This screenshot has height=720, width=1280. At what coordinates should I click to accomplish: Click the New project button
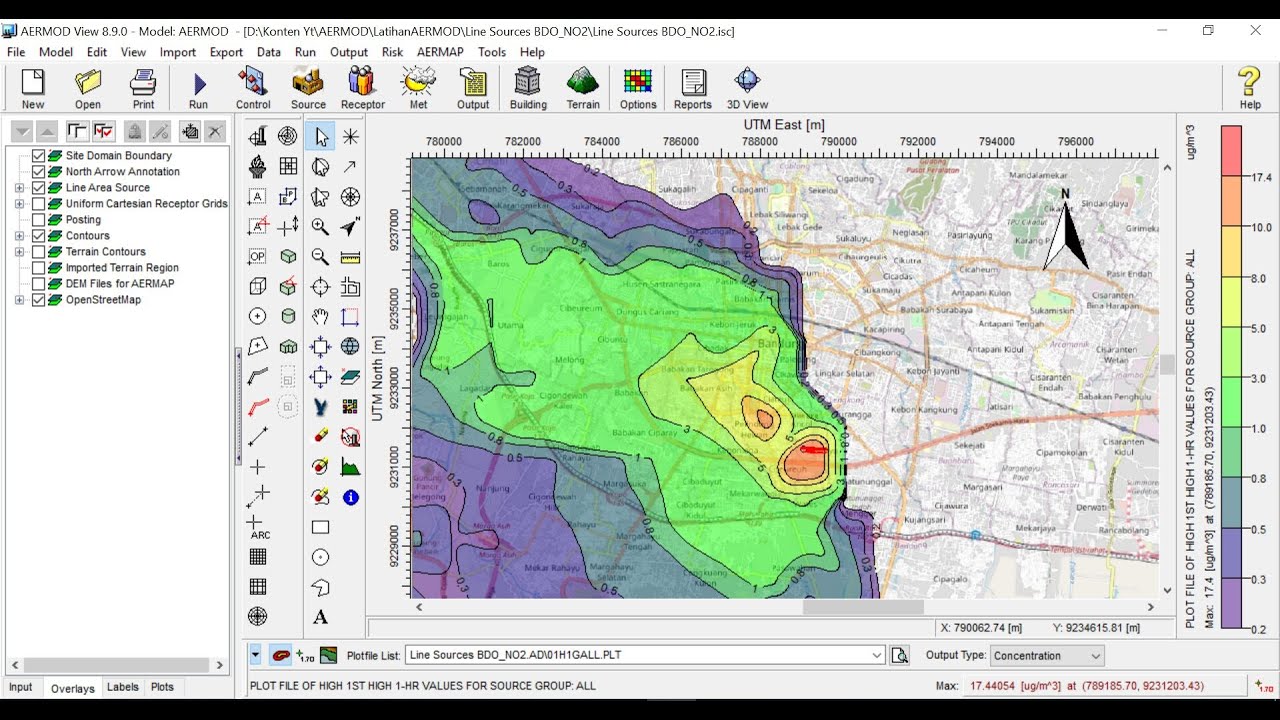click(33, 88)
